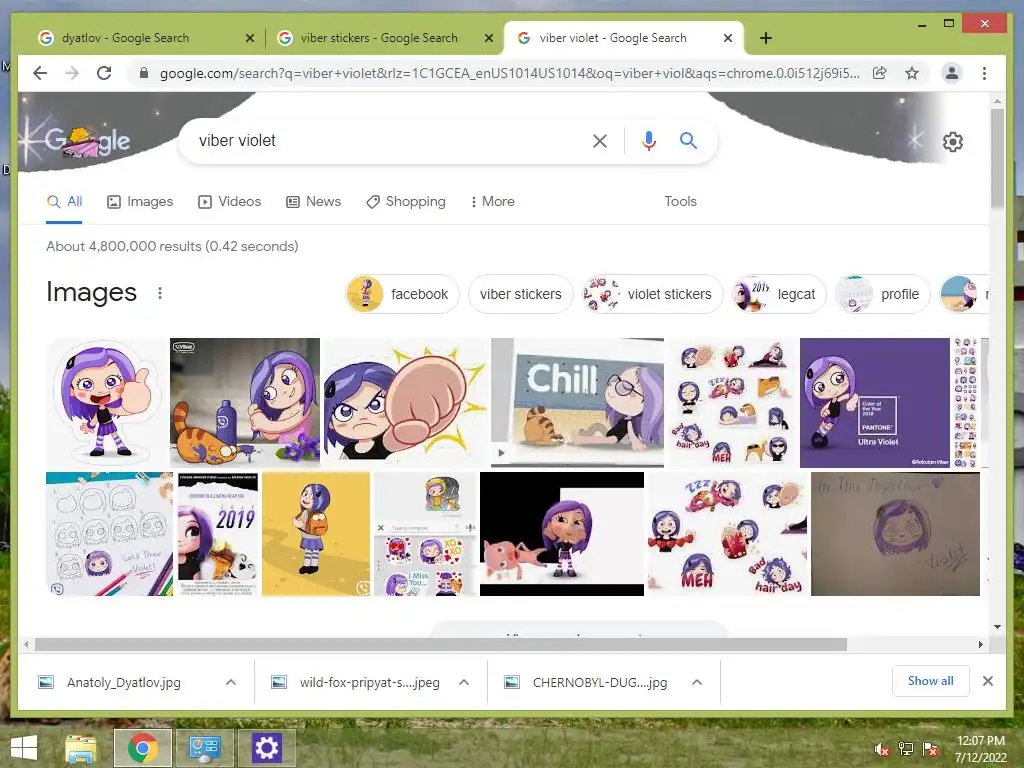Go back to the previous page
This screenshot has height=768, width=1024.
pyautogui.click(x=40, y=73)
